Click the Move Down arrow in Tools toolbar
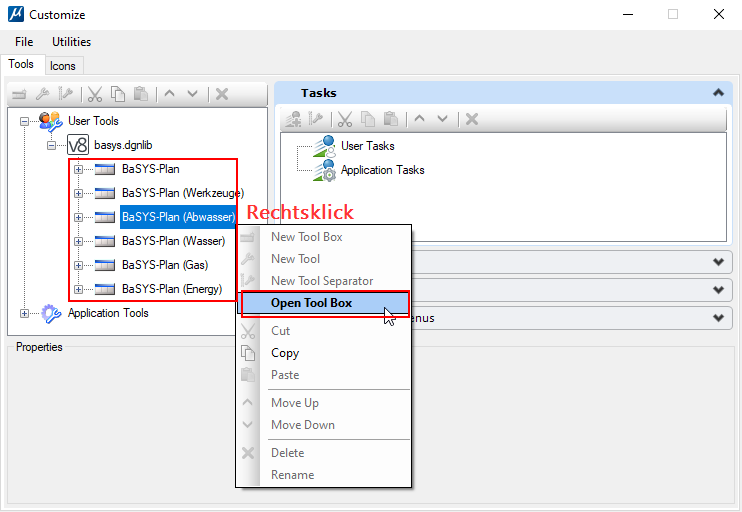This screenshot has width=742, height=512. [x=192, y=94]
